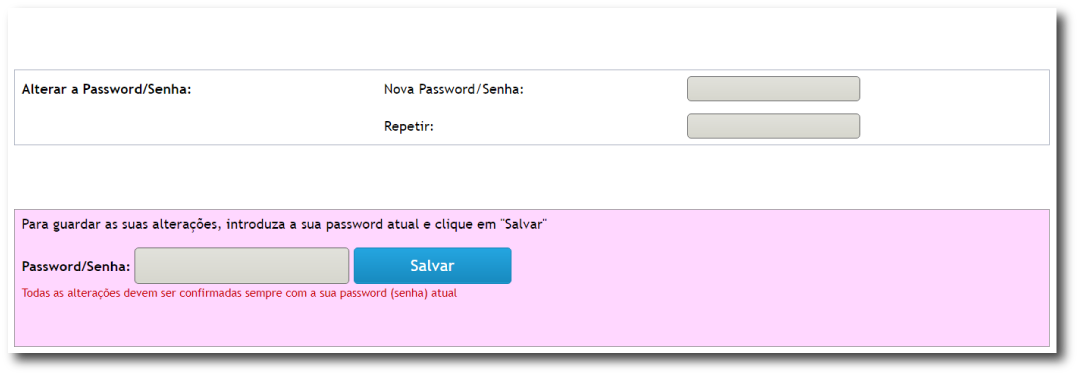Click the "Alterar a Password/Senha:" heading
The height and width of the screenshot is (376, 1079).
[x=107, y=90]
